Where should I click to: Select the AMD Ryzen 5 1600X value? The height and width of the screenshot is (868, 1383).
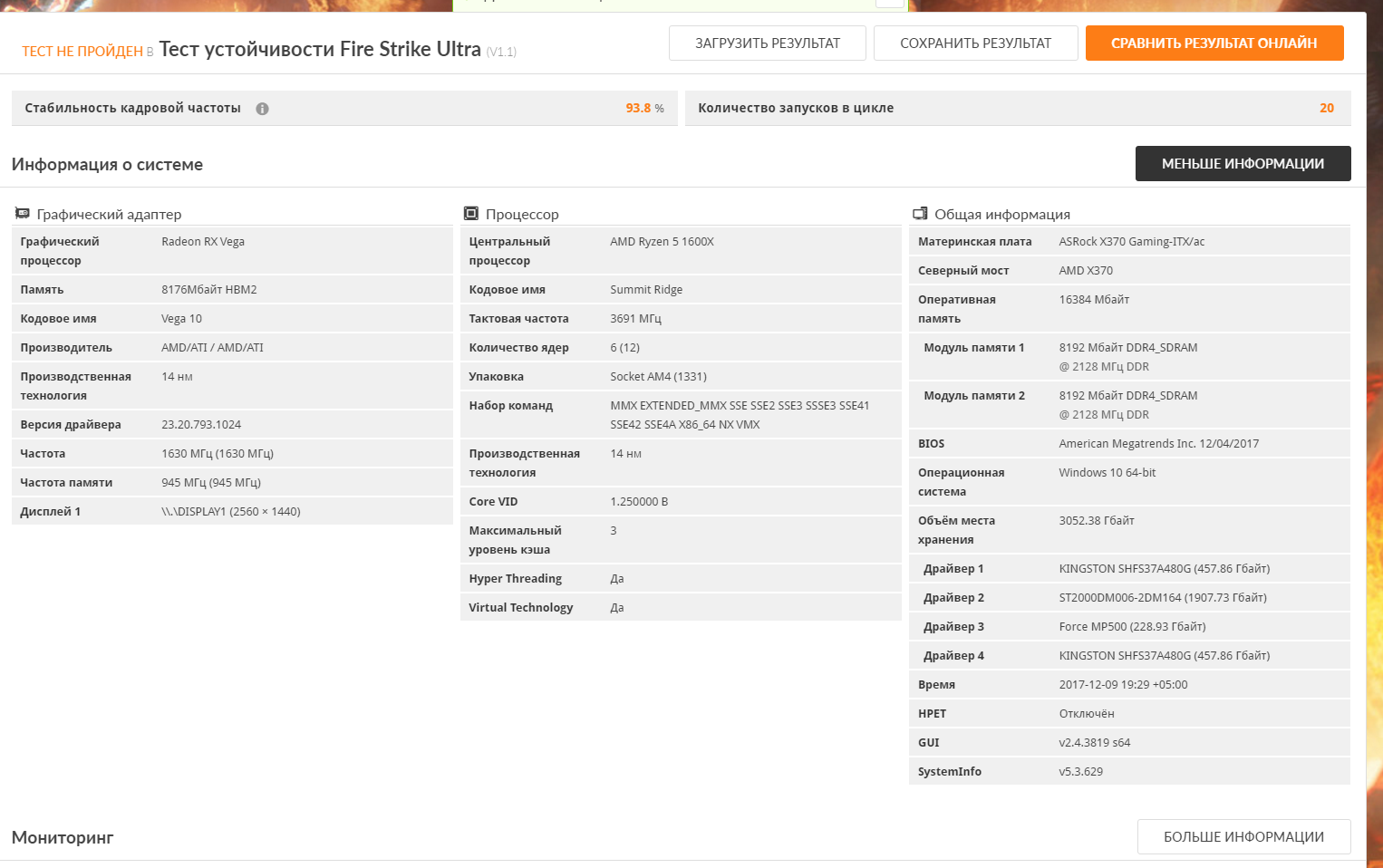(x=662, y=242)
